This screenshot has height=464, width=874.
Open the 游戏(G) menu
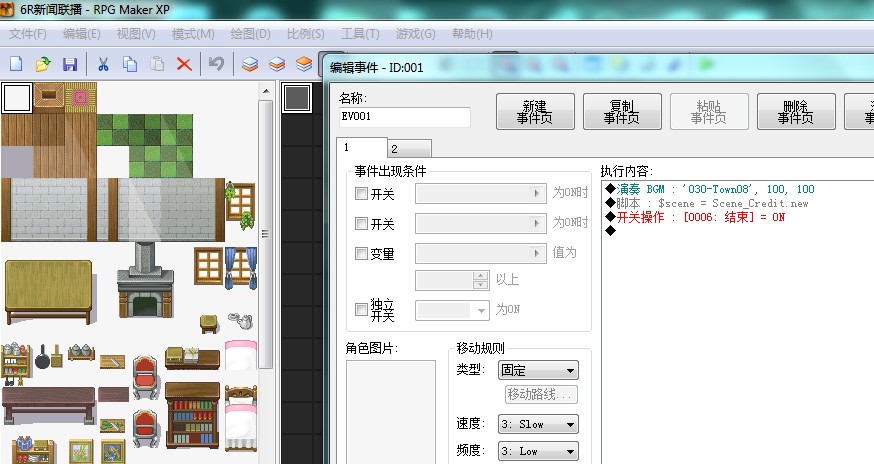[415, 34]
